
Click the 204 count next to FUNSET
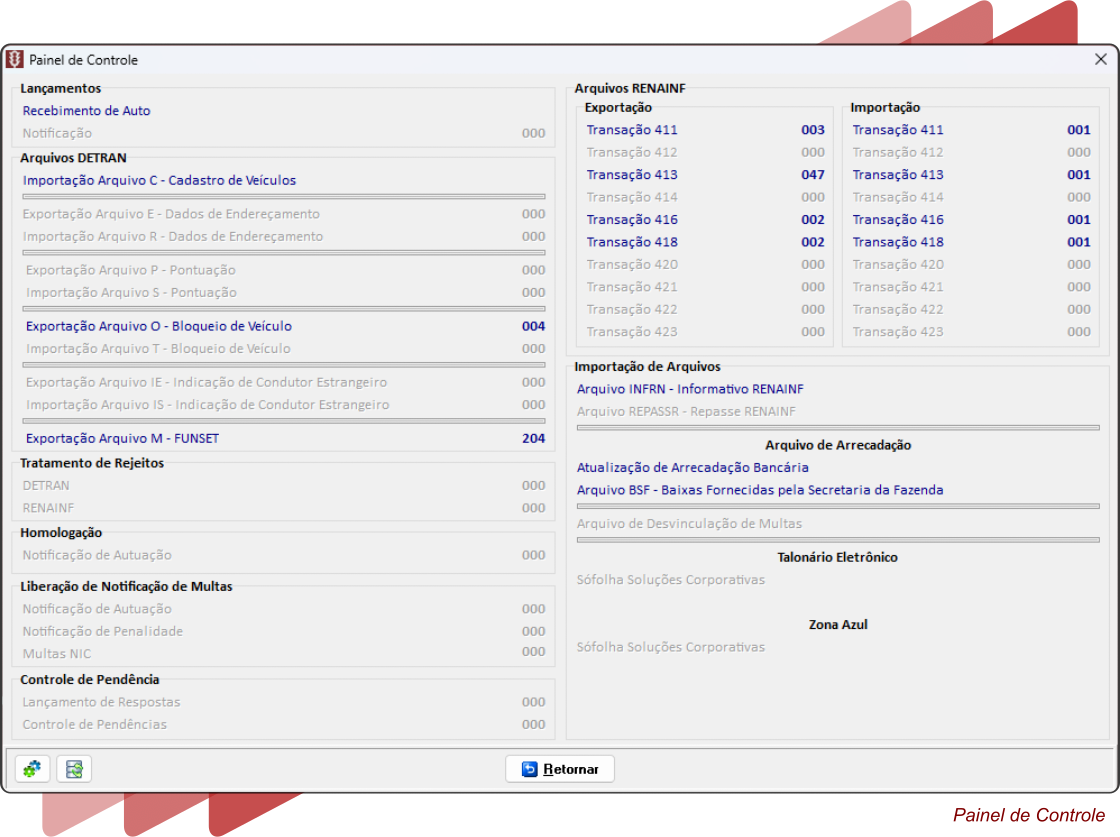click(533, 438)
